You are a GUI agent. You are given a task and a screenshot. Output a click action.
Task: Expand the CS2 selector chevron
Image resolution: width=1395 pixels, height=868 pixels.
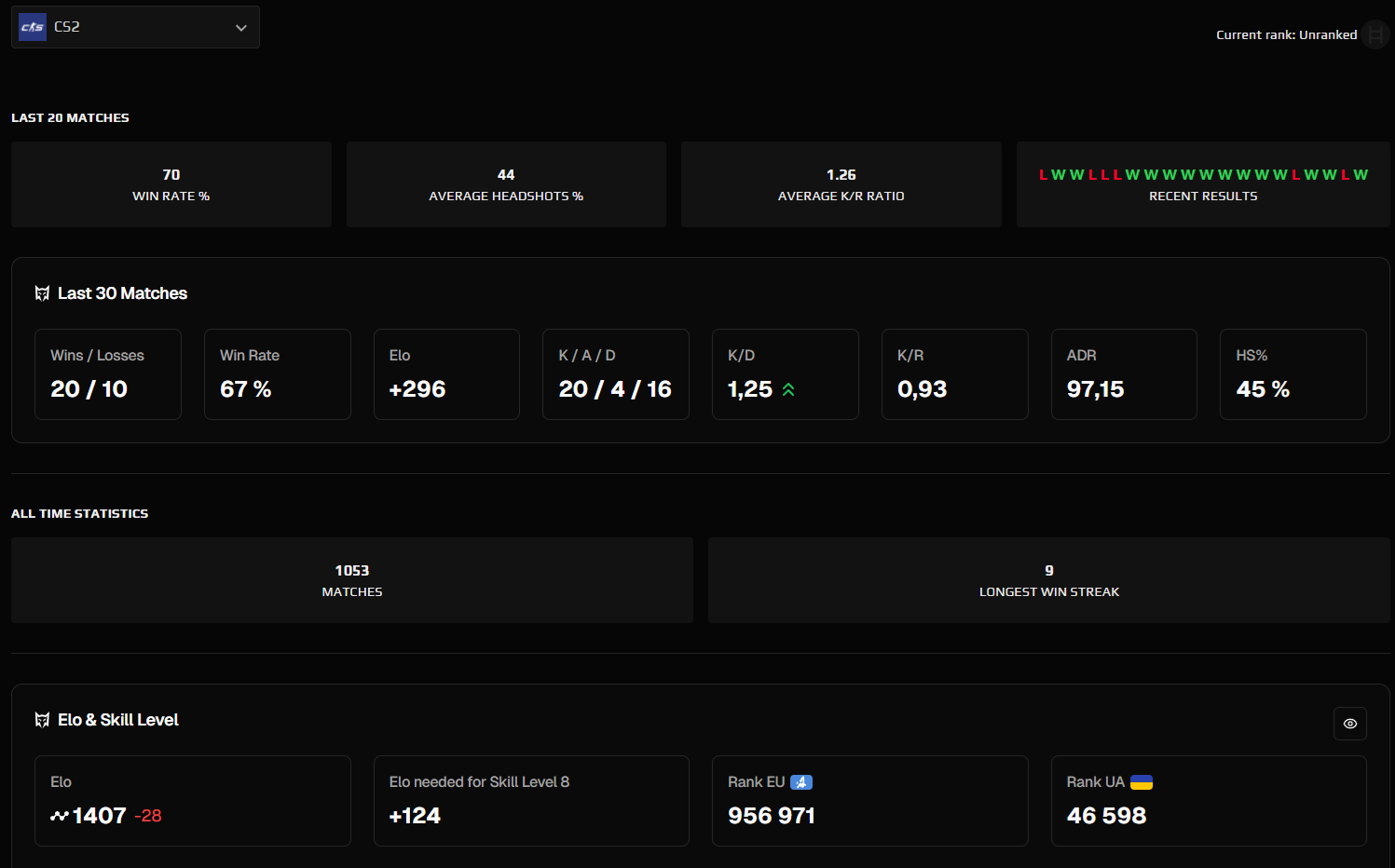tap(240, 27)
